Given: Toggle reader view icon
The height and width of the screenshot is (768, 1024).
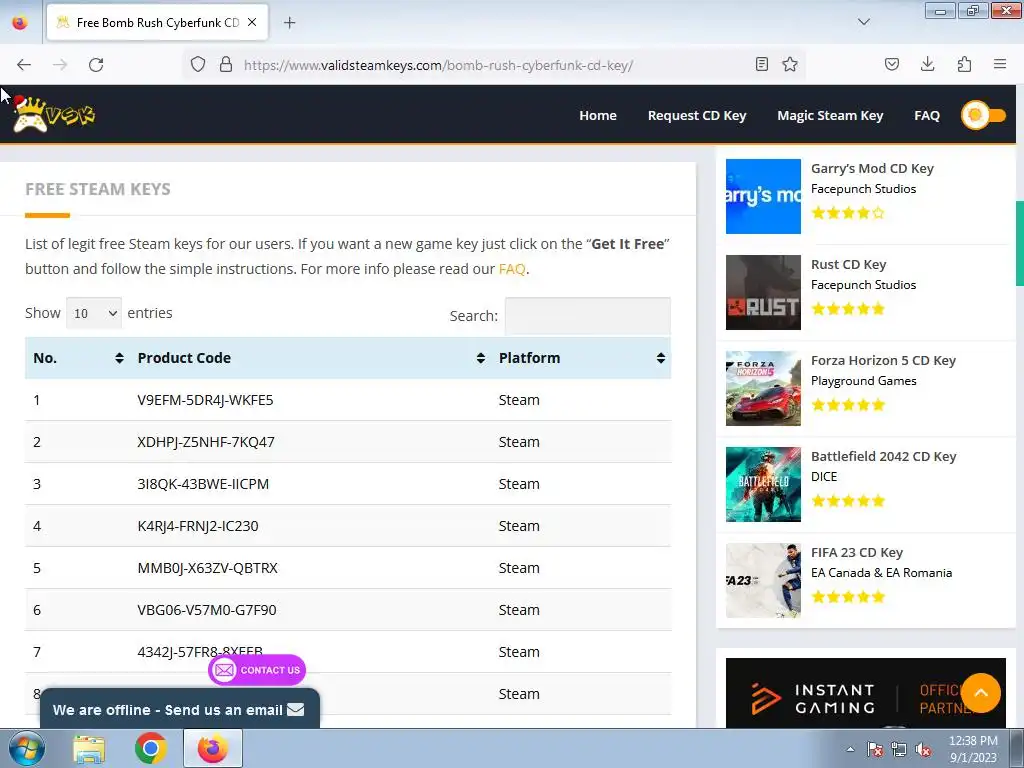Looking at the screenshot, I should (761, 65).
